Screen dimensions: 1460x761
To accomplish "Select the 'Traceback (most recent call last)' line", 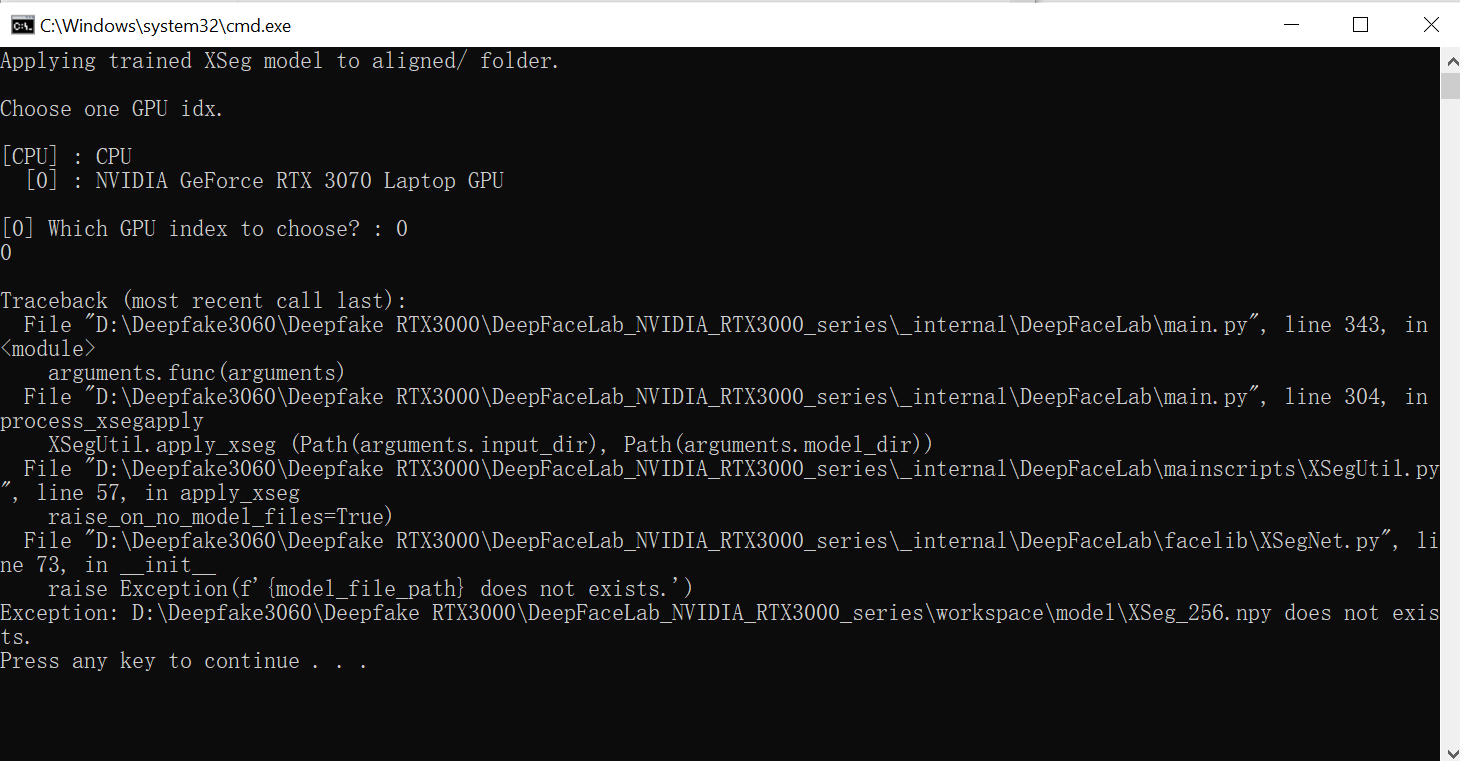I will click(204, 301).
